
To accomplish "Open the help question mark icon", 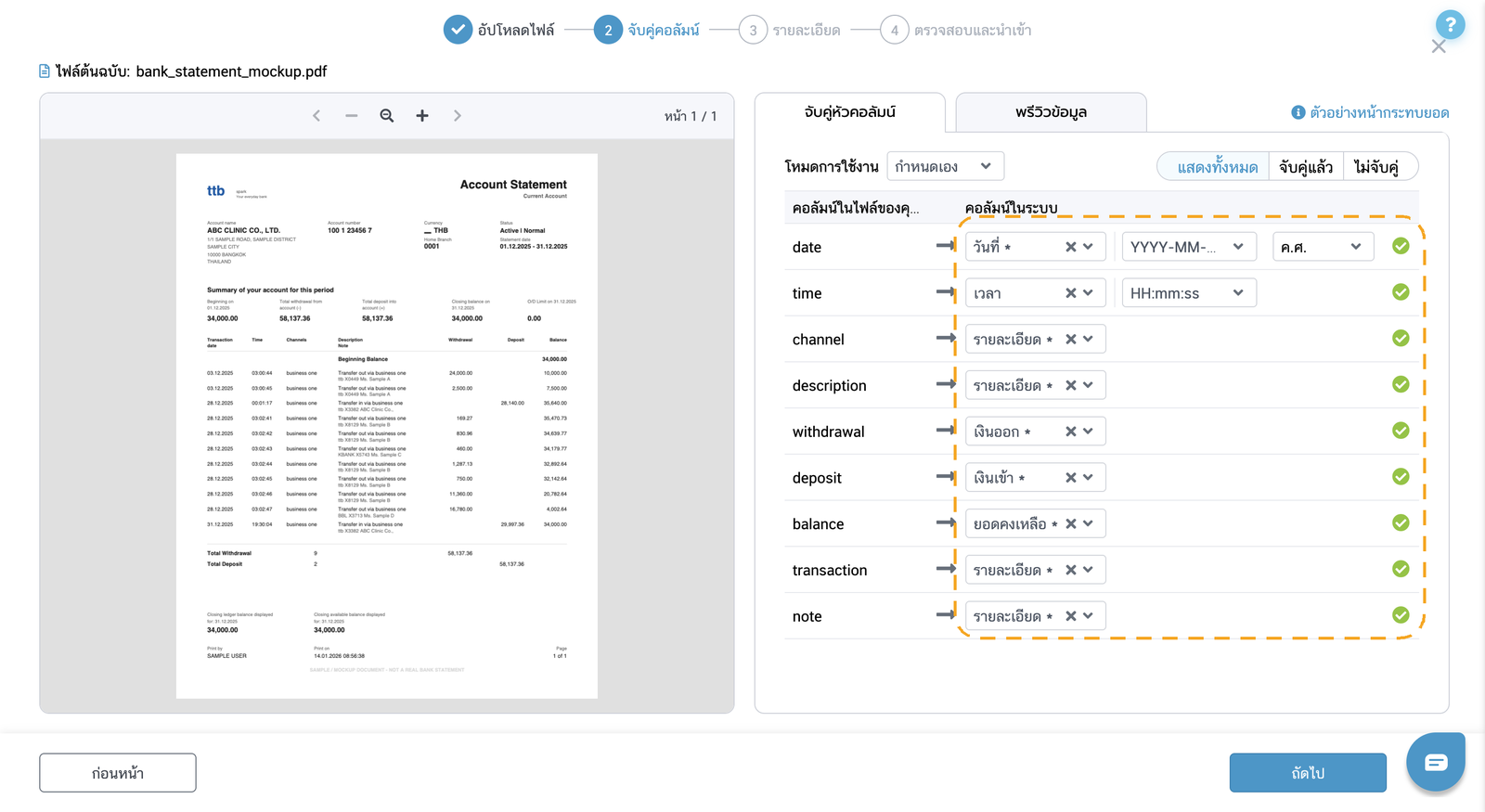I will point(1450,25).
